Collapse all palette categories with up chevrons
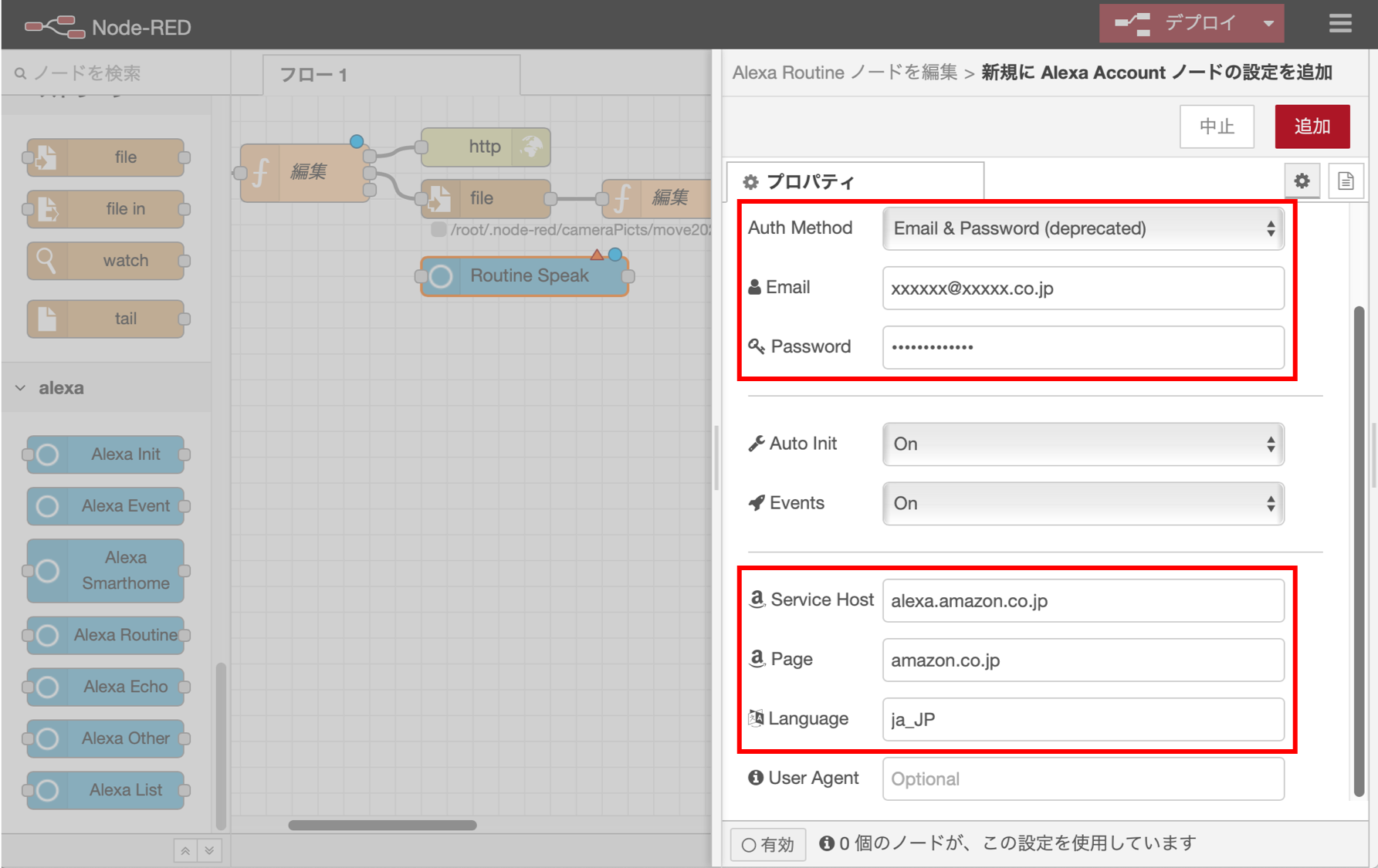 click(x=185, y=851)
